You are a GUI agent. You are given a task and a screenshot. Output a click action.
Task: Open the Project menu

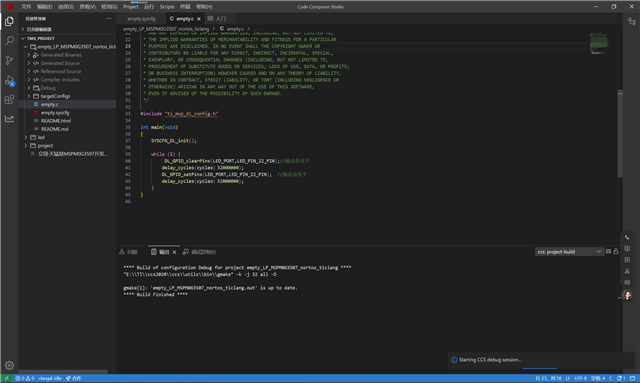coord(131,7)
